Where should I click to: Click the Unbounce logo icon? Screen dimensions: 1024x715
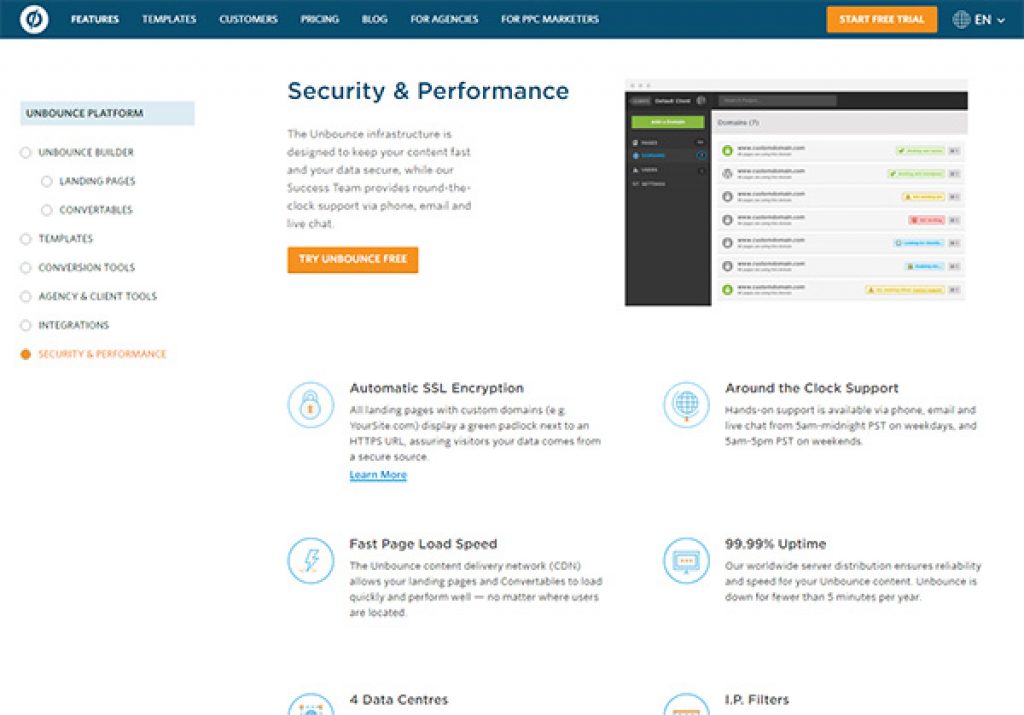coord(34,19)
